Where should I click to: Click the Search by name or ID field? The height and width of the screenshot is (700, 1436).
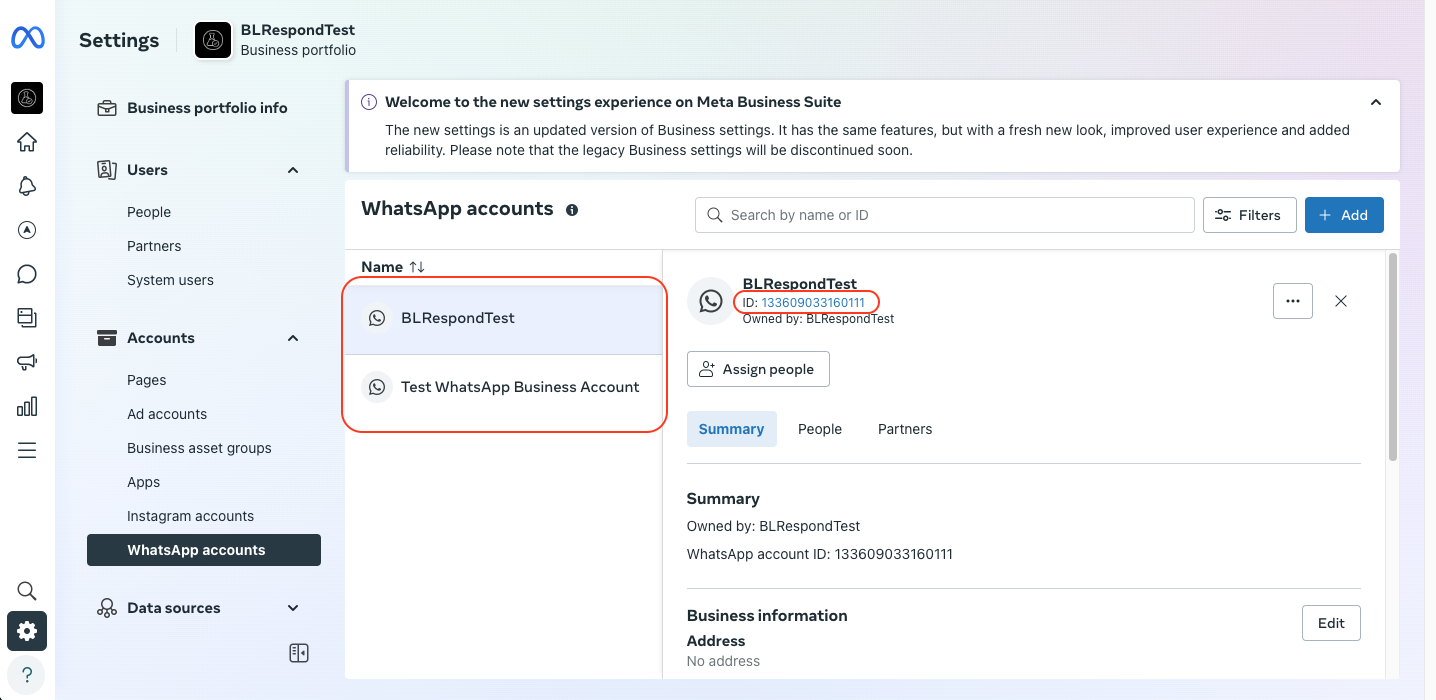(944, 215)
